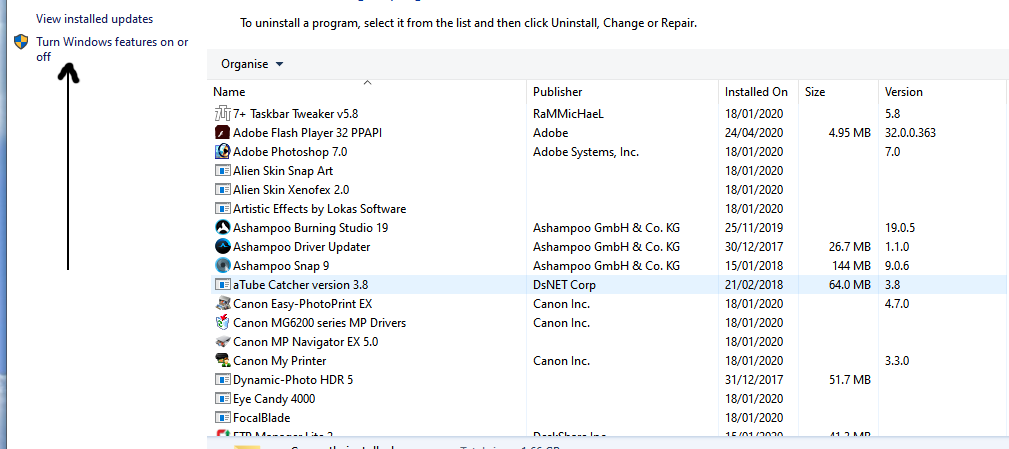Click the Version column header
Image resolution: width=1009 pixels, height=449 pixels.
904,92
